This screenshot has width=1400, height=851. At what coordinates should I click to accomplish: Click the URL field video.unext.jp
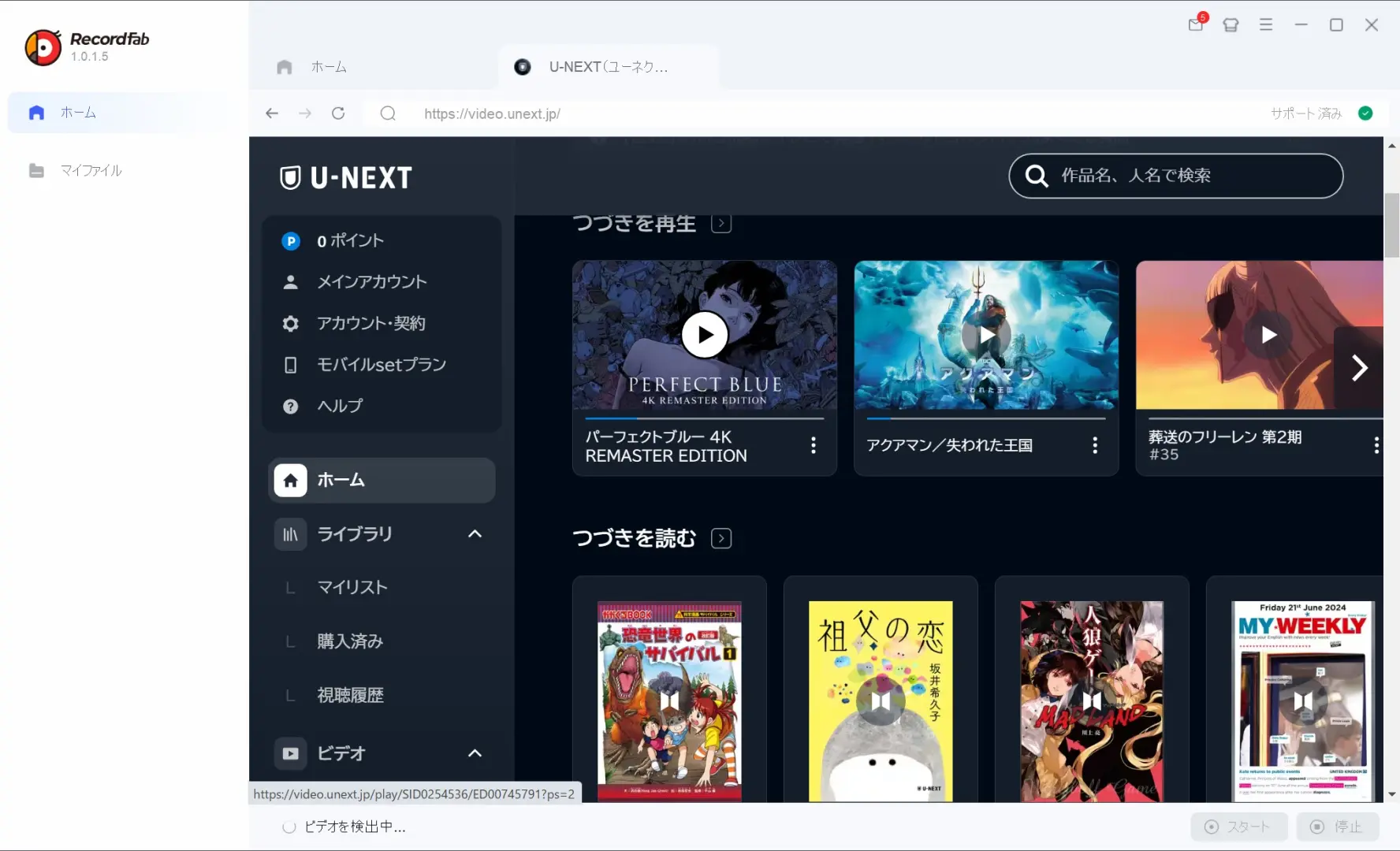(x=492, y=113)
